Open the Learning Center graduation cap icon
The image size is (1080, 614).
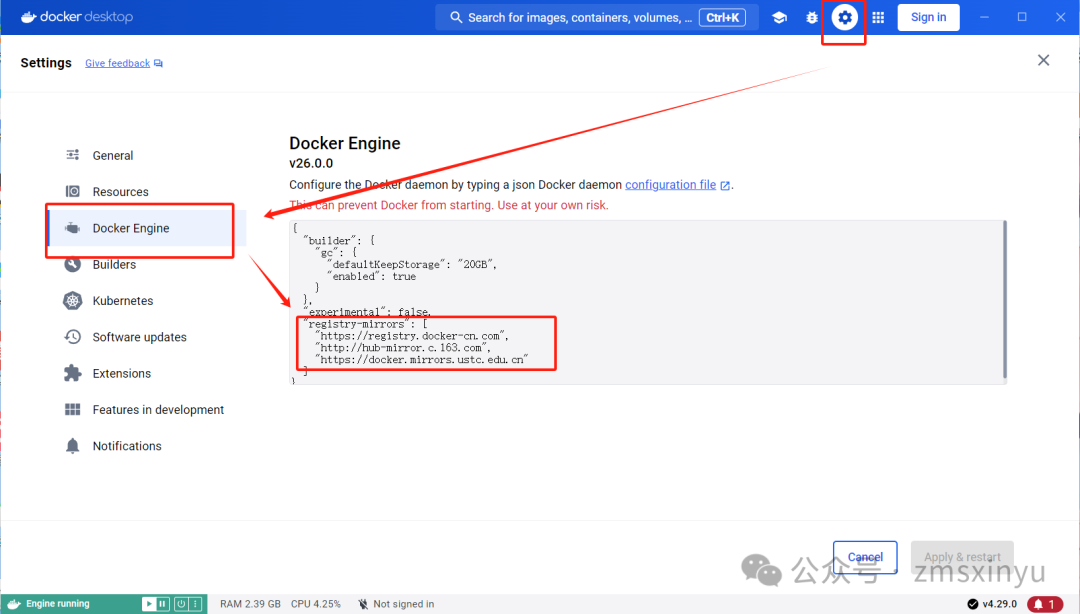point(779,17)
